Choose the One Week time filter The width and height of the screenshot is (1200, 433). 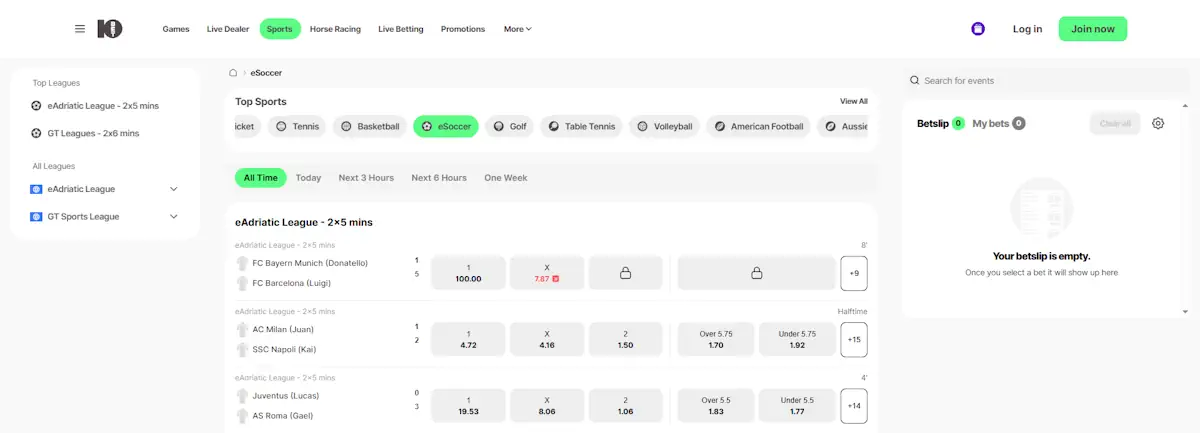pyautogui.click(x=505, y=178)
